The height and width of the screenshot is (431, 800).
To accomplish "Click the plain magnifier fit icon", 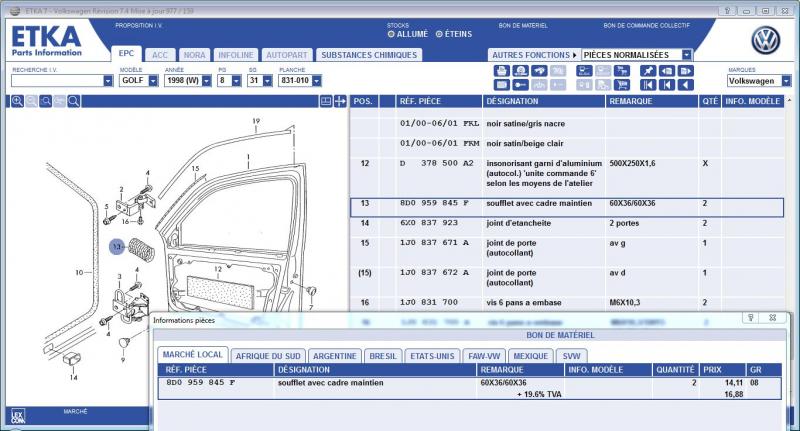I will (73, 101).
